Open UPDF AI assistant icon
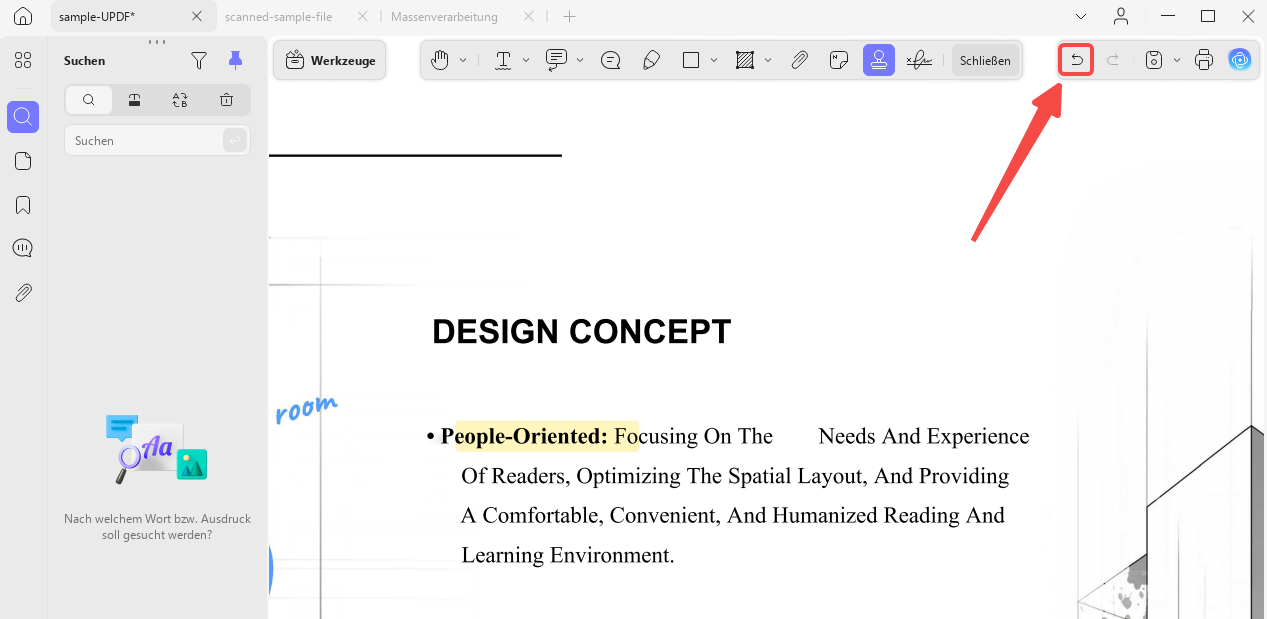This screenshot has height=619, width=1267. [1240, 60]
